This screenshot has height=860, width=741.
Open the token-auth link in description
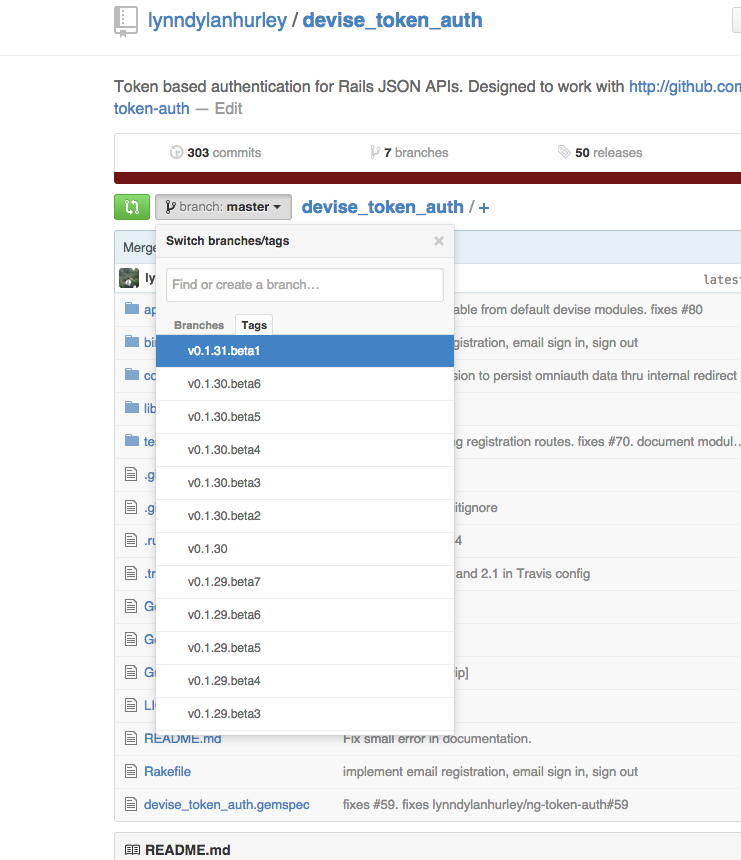151,109
